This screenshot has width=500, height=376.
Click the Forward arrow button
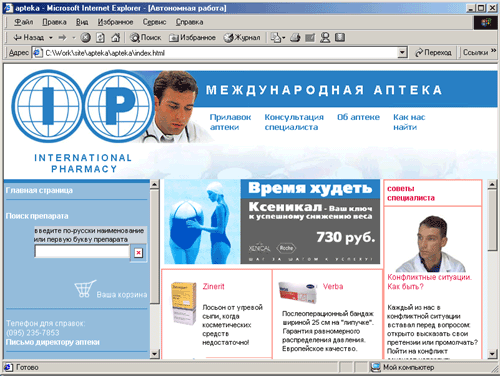[x=63, y=38]
